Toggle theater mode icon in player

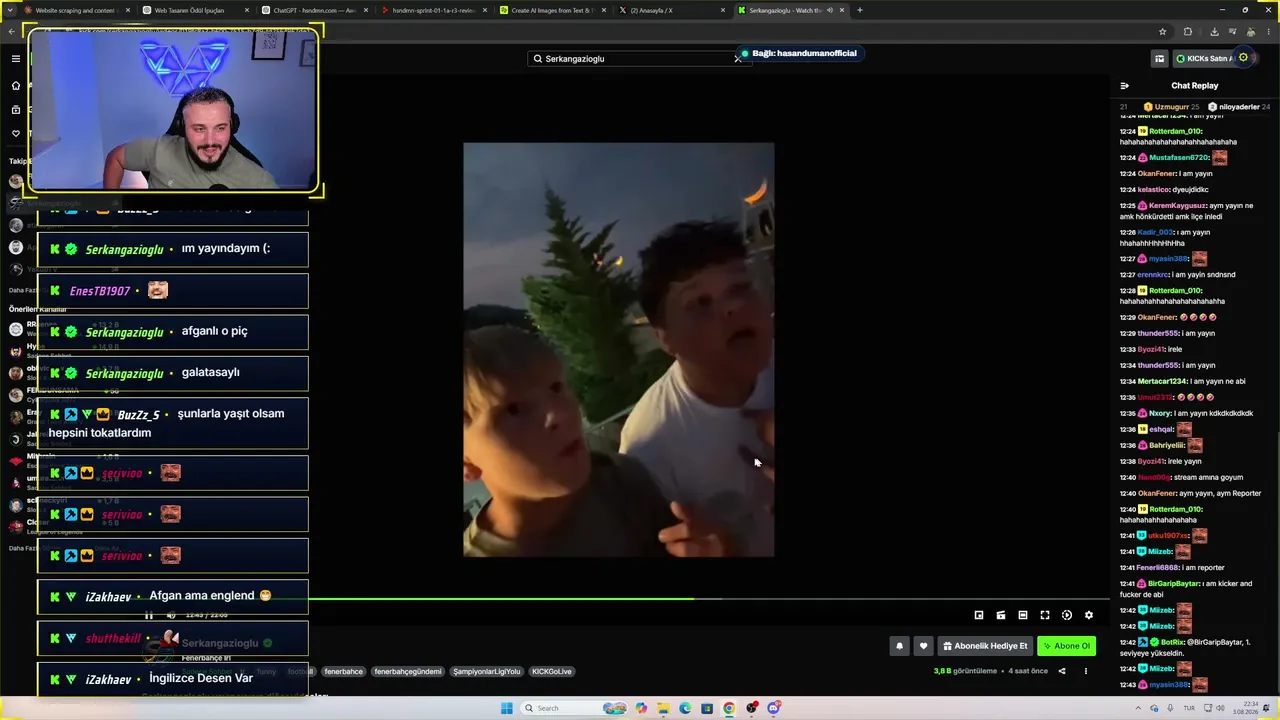pyautogui.click(x=1023, y=615)
